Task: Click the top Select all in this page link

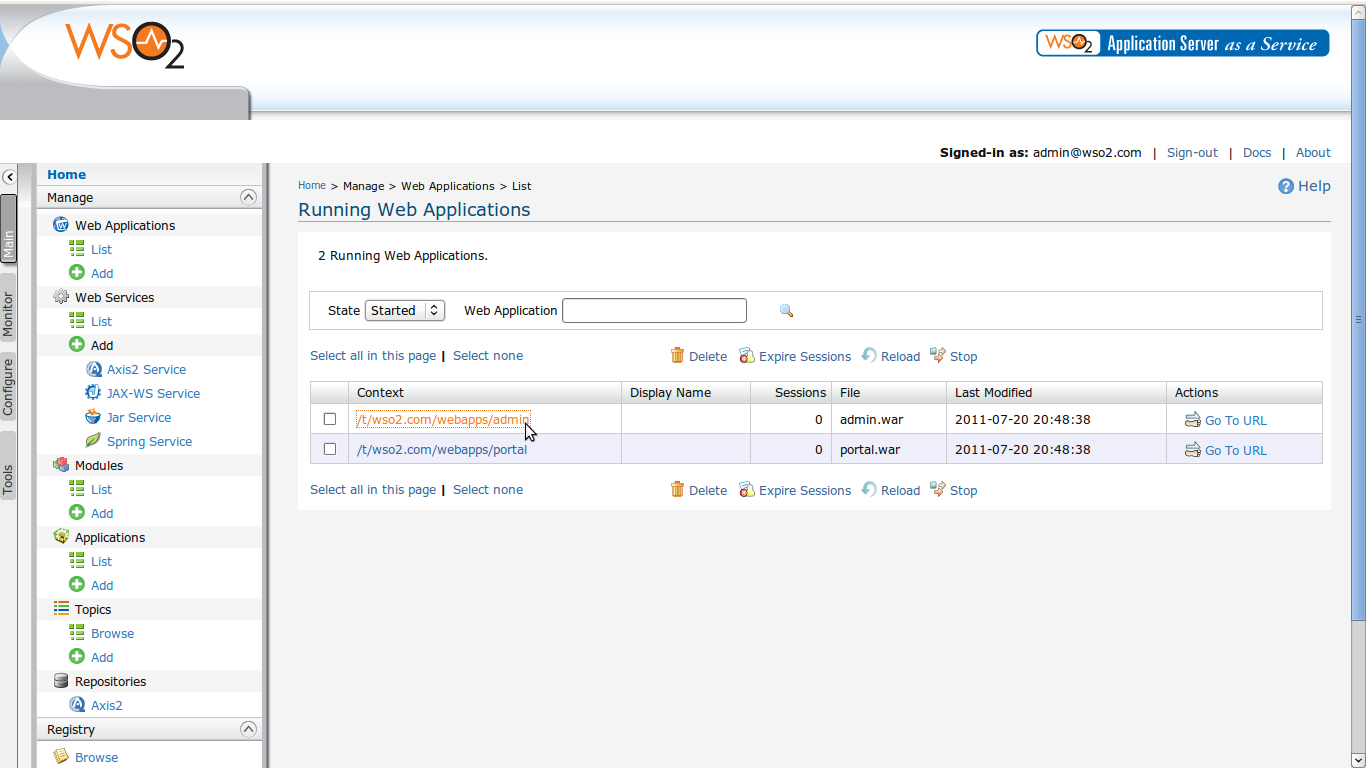Action: point(373,356)
